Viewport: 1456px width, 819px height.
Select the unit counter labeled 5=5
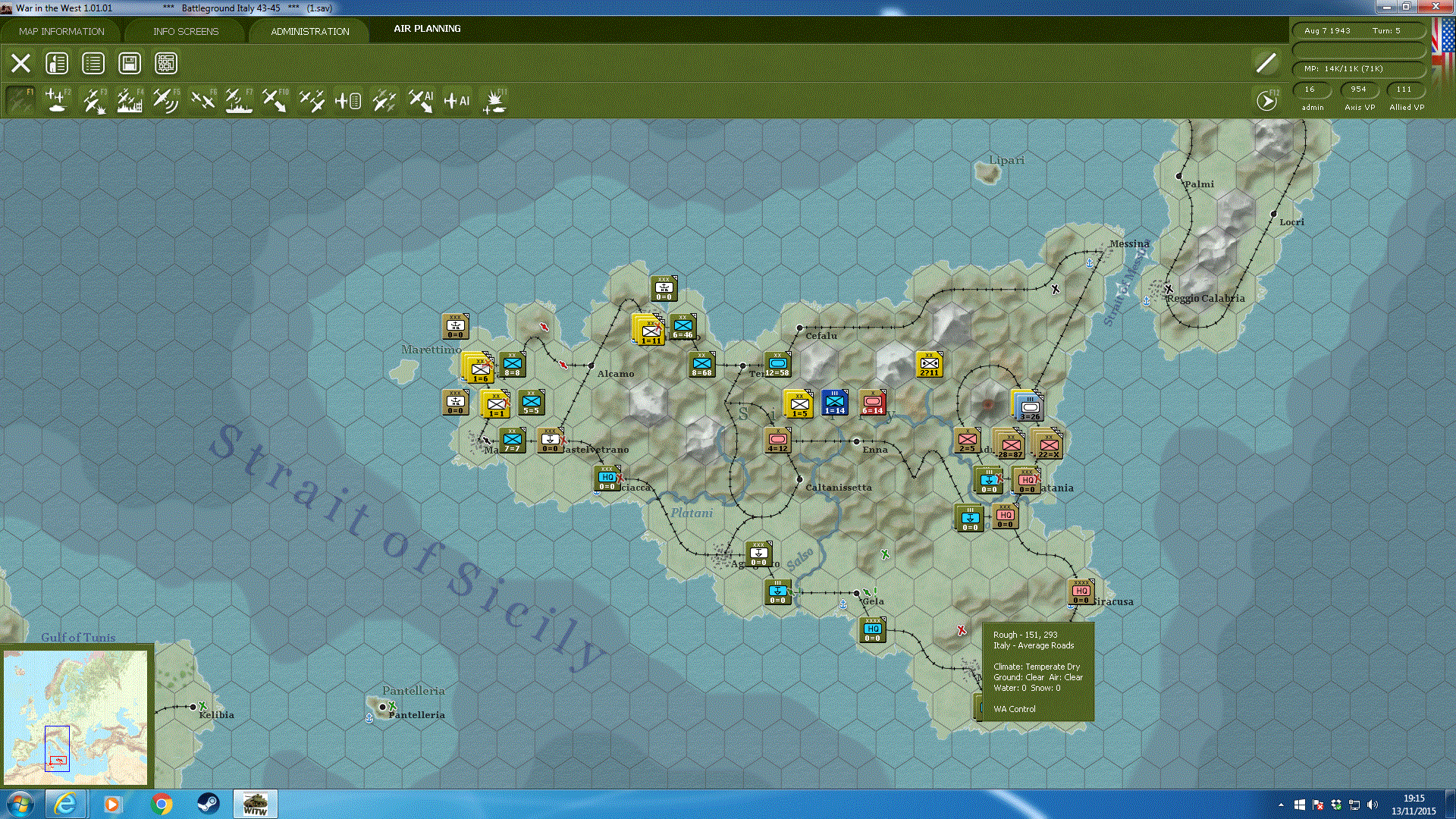(x=532, y=403)
